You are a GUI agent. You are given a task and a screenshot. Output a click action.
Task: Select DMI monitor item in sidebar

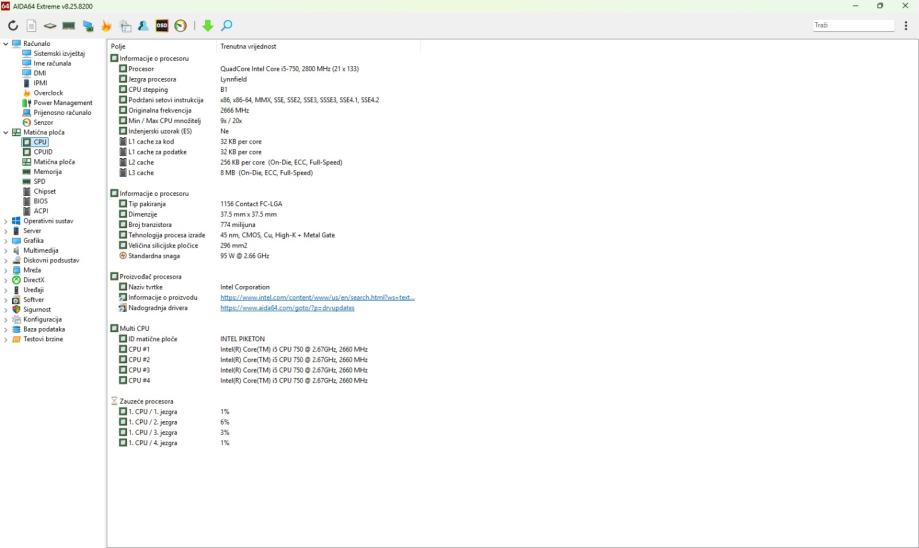(34, 73)
